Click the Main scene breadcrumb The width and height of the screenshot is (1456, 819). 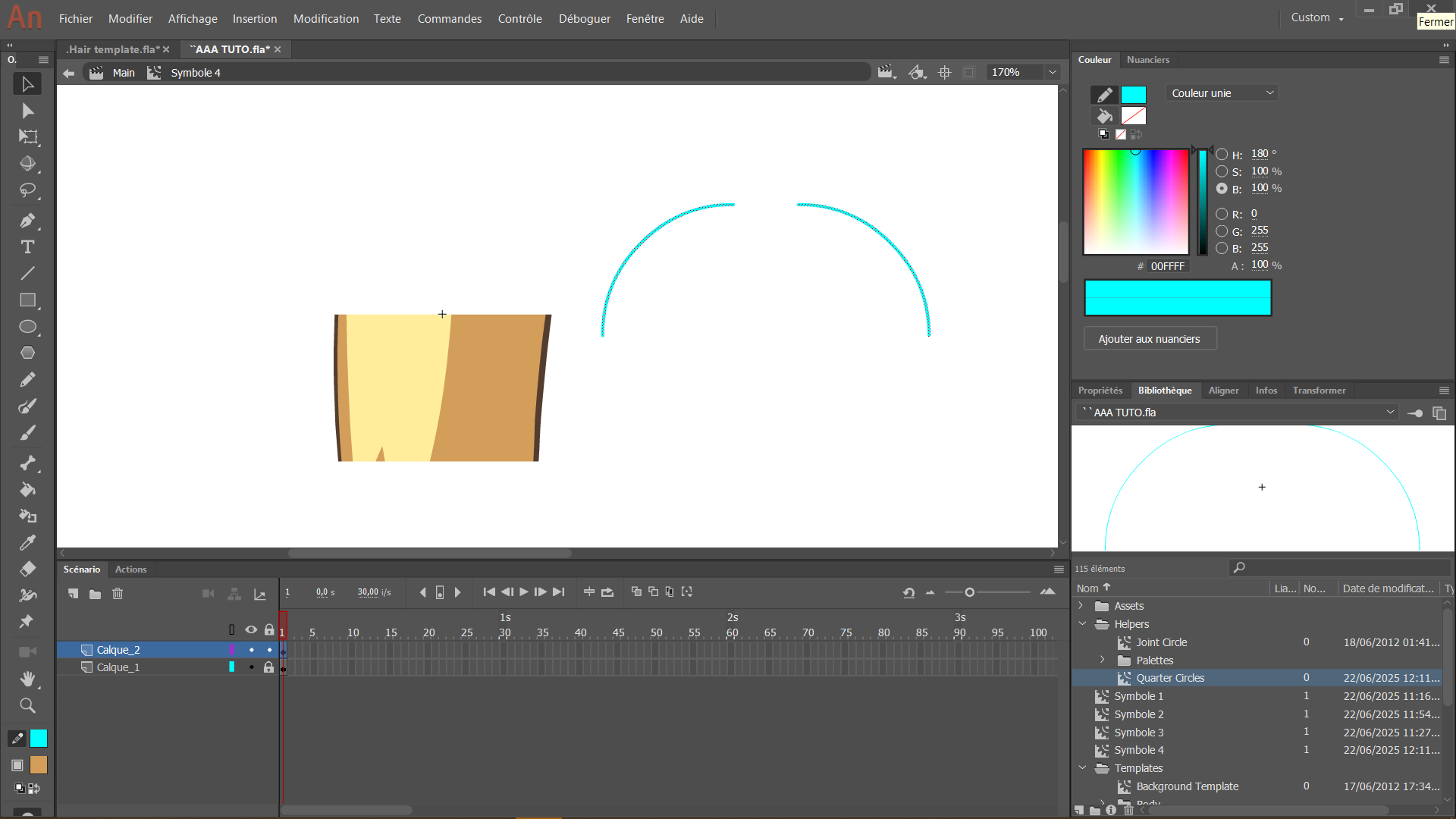coord(124,73)
